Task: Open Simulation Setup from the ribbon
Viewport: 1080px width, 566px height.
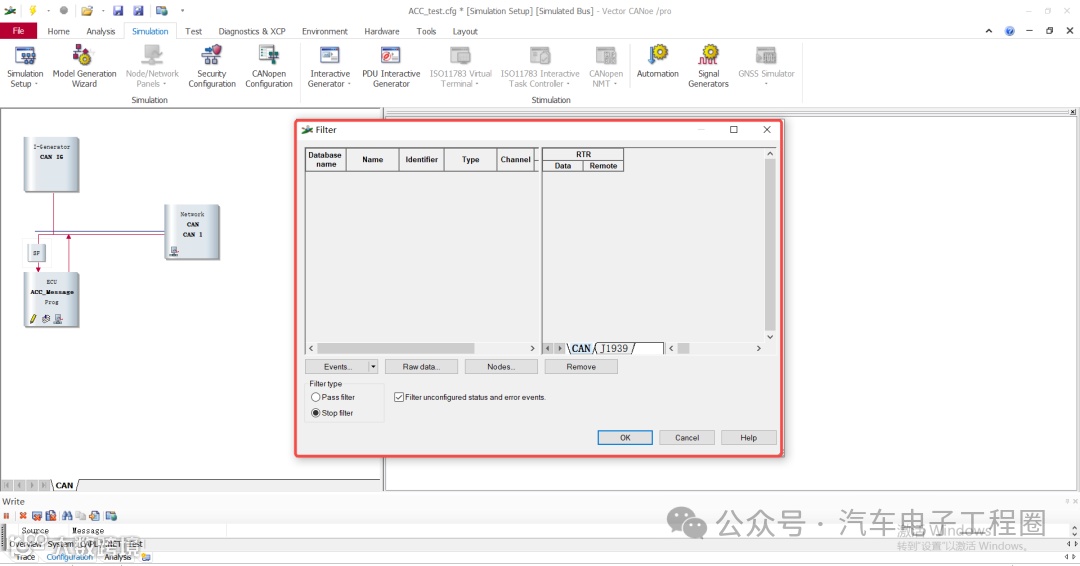Action: click(x=25, y=67)
